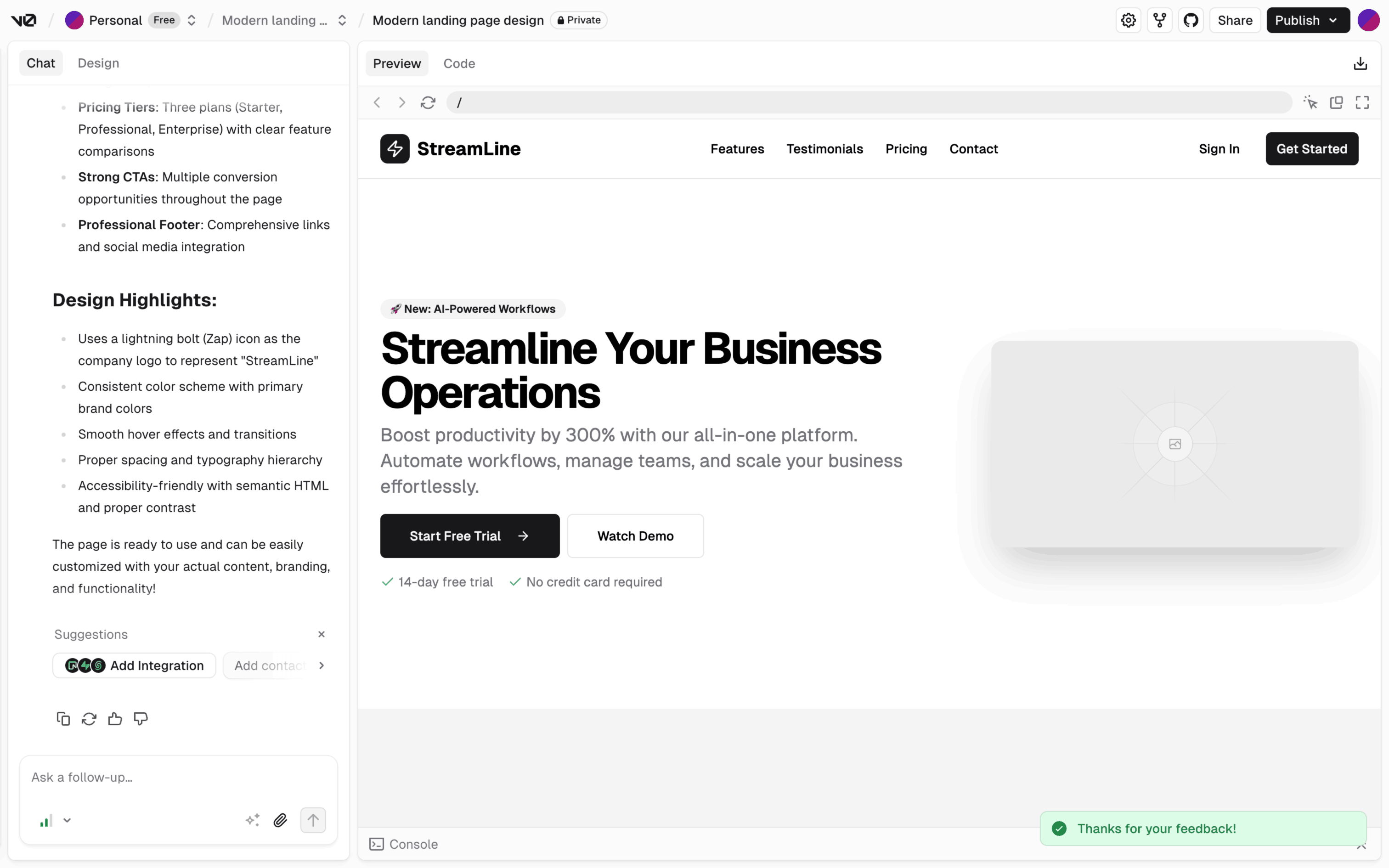
Task: Copy the chat response
Action: click(x=63, y=719)
